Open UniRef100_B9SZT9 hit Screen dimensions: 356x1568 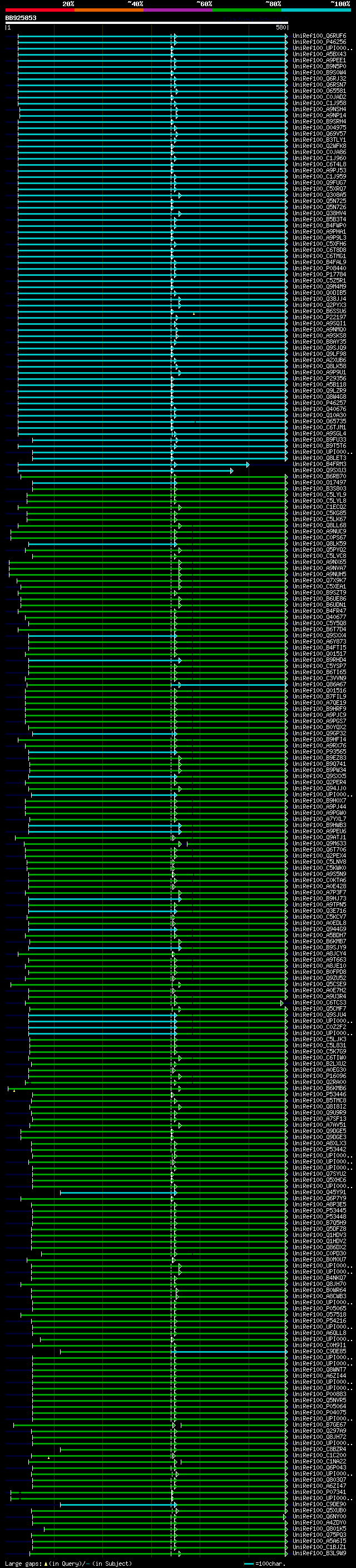tap(319, 593)
